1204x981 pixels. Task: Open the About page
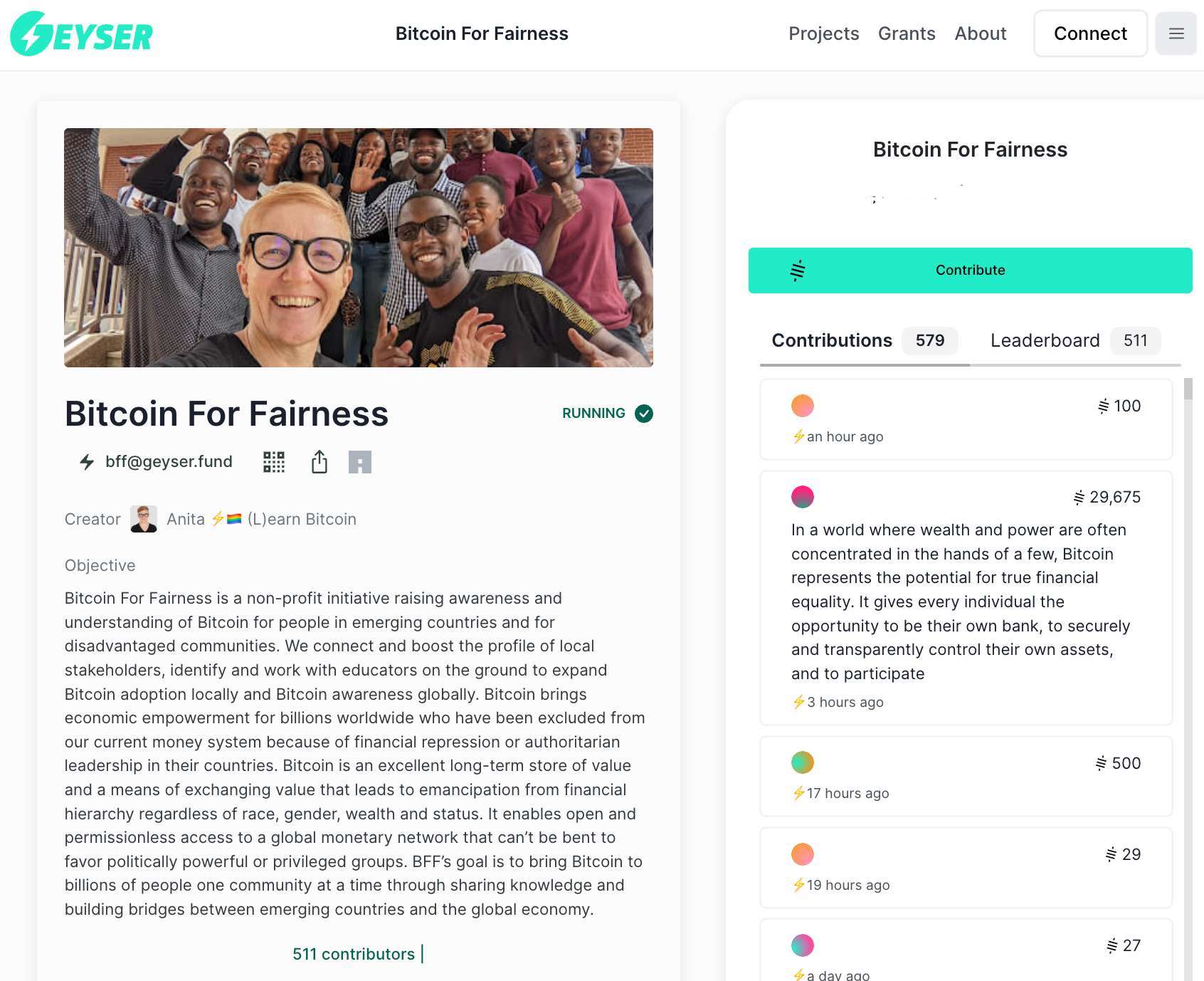[x=980, y=33]
